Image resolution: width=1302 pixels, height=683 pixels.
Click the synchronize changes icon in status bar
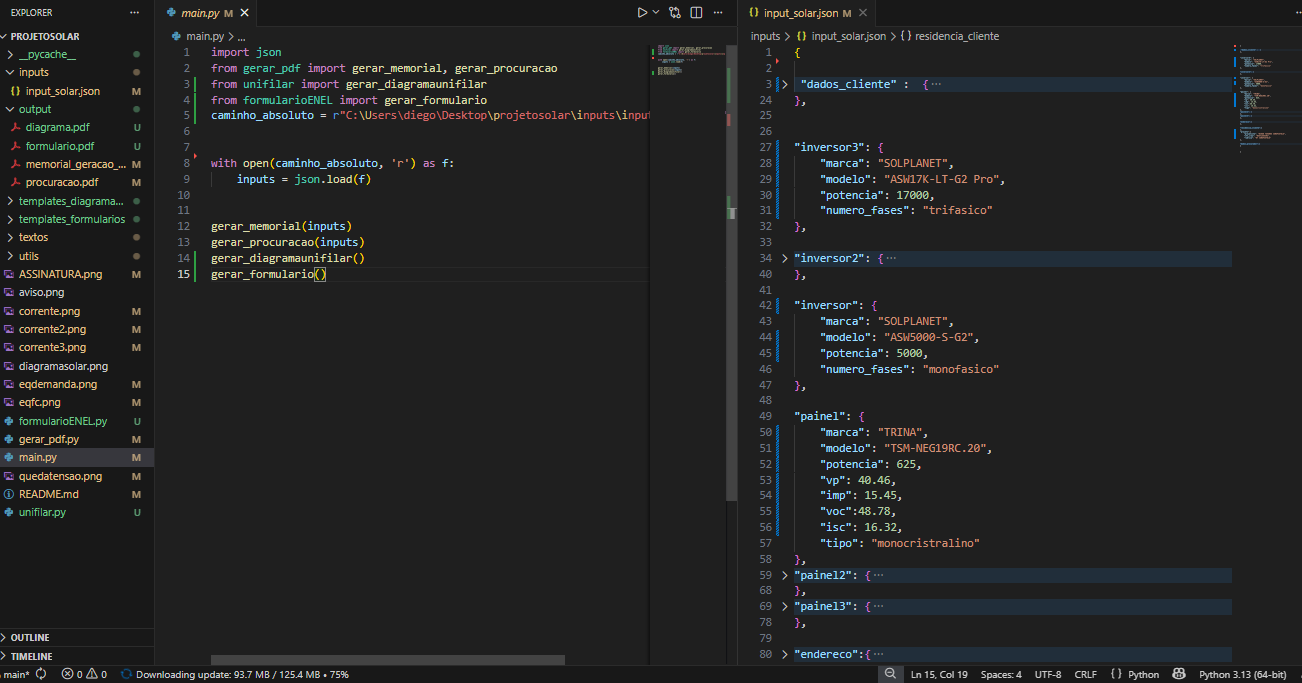pyautogui.click(x=41, y=674)
